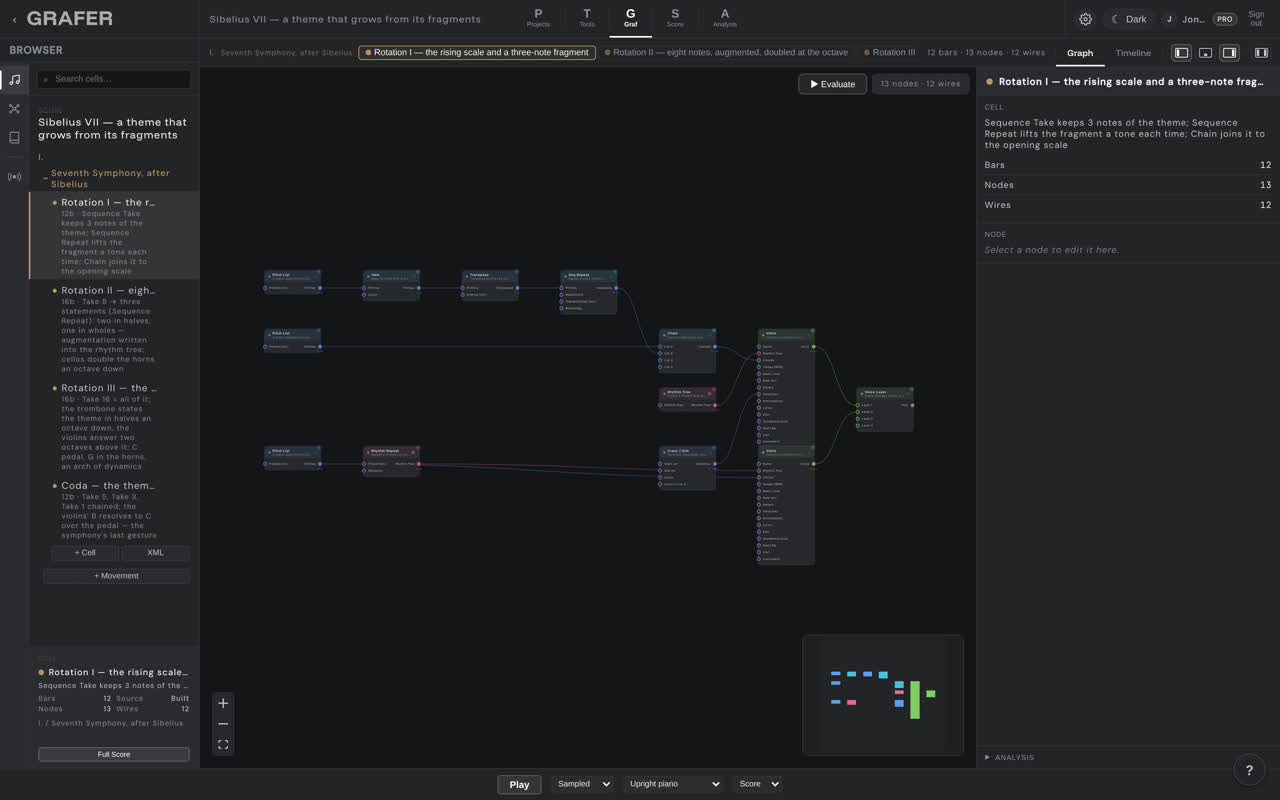Click the XML button
The height and width of the screenshot is (800, 1280).
coord(155,552)
